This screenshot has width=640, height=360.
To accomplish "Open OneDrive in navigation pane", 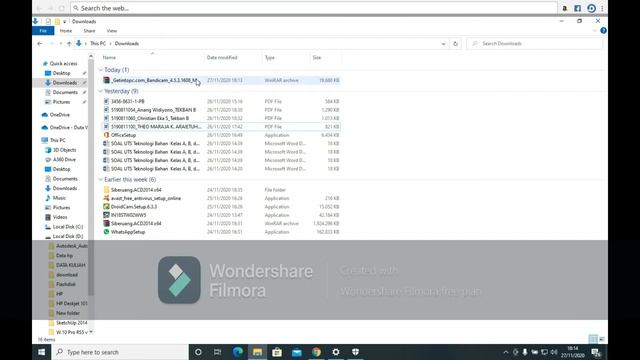I will pos(59,115).
